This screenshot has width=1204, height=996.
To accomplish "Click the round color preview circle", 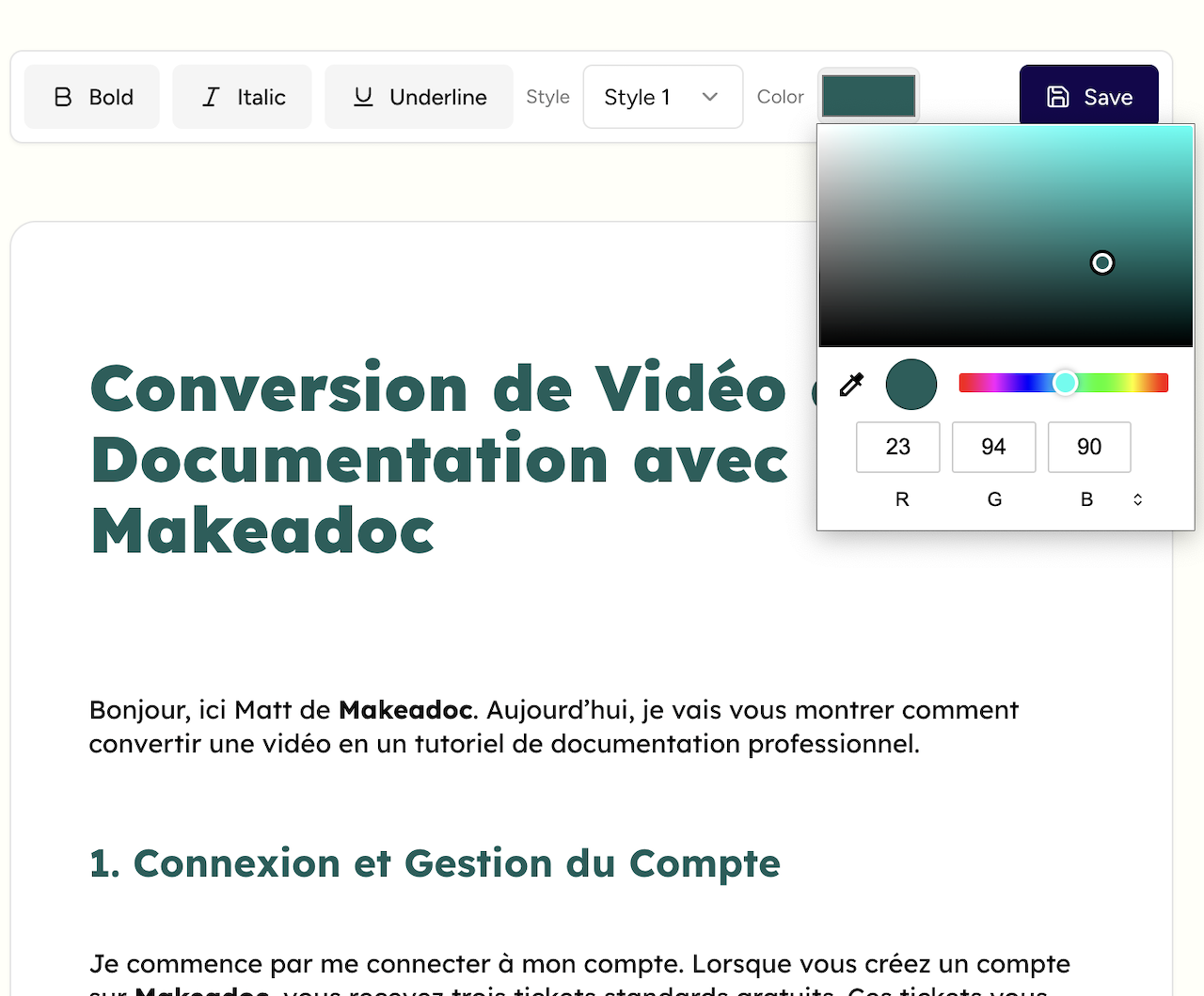I will click(x=910, y=384).
